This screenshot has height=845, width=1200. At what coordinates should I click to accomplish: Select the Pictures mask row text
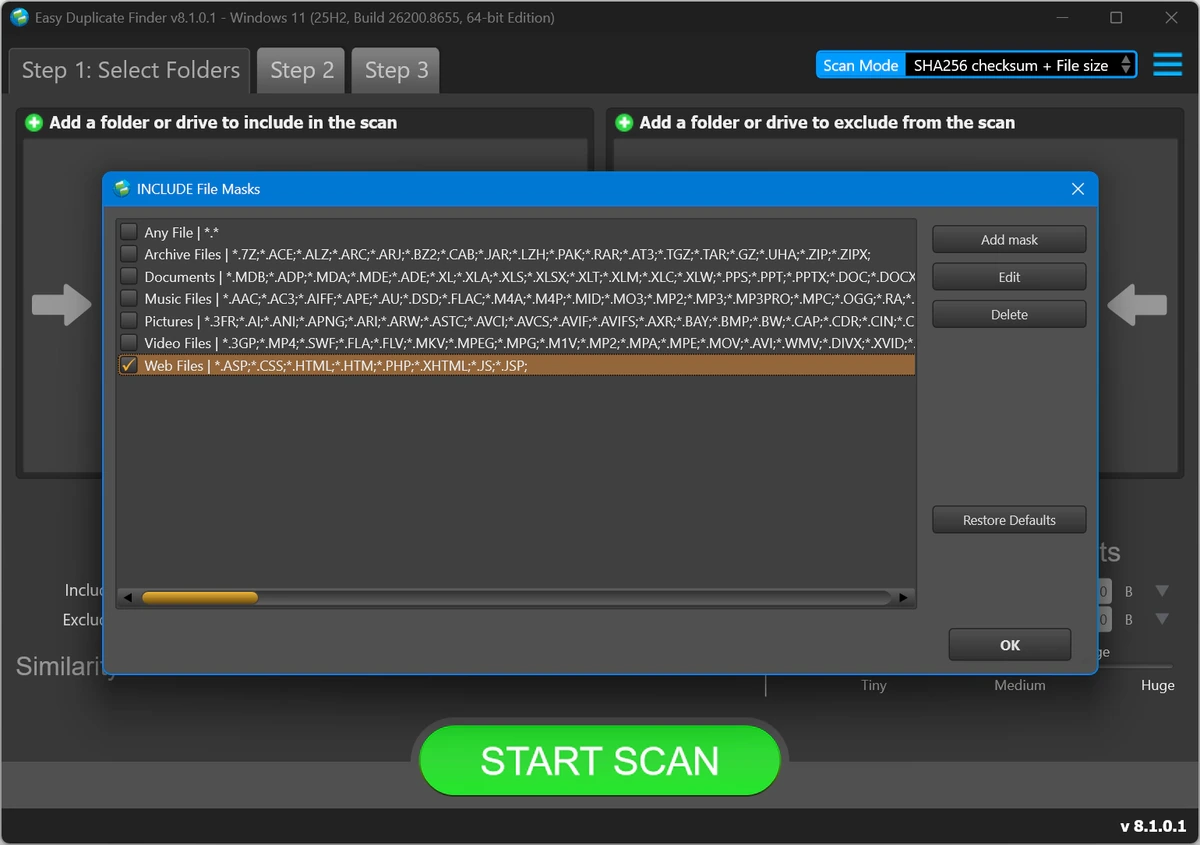[529, 321]
